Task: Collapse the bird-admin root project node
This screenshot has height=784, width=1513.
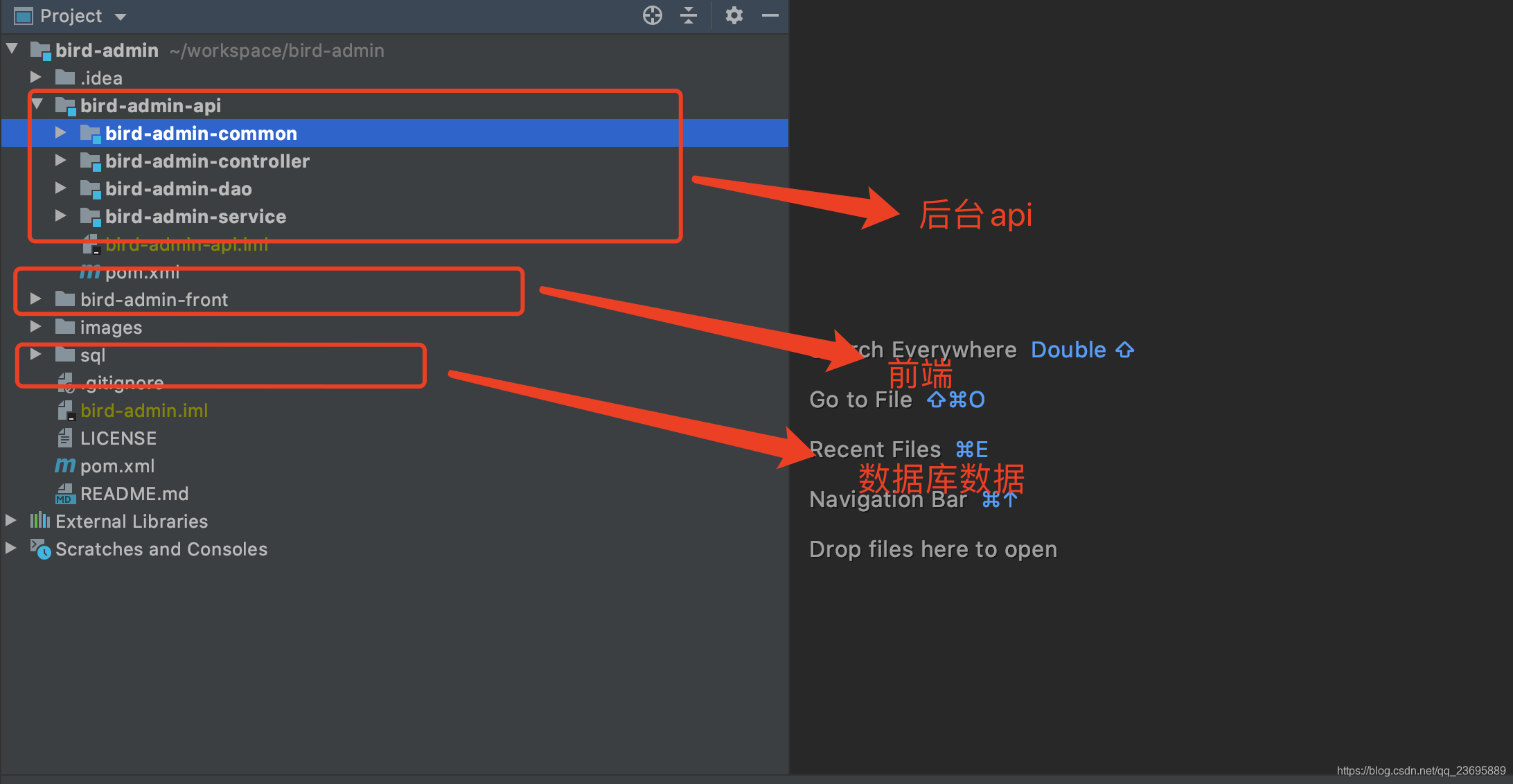Action: (x=12, y=49)
